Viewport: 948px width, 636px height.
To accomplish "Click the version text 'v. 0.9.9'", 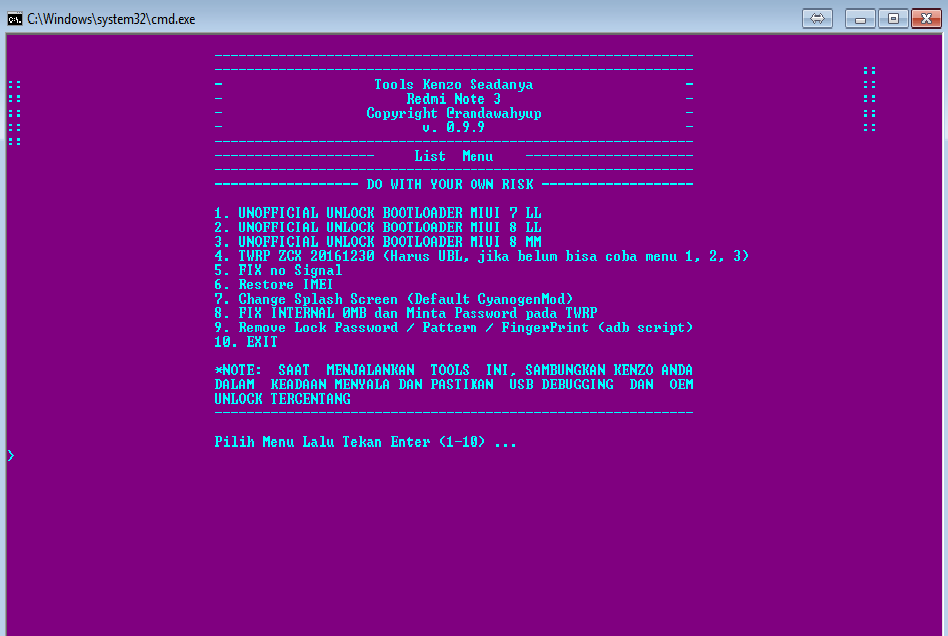I will 453,127.
